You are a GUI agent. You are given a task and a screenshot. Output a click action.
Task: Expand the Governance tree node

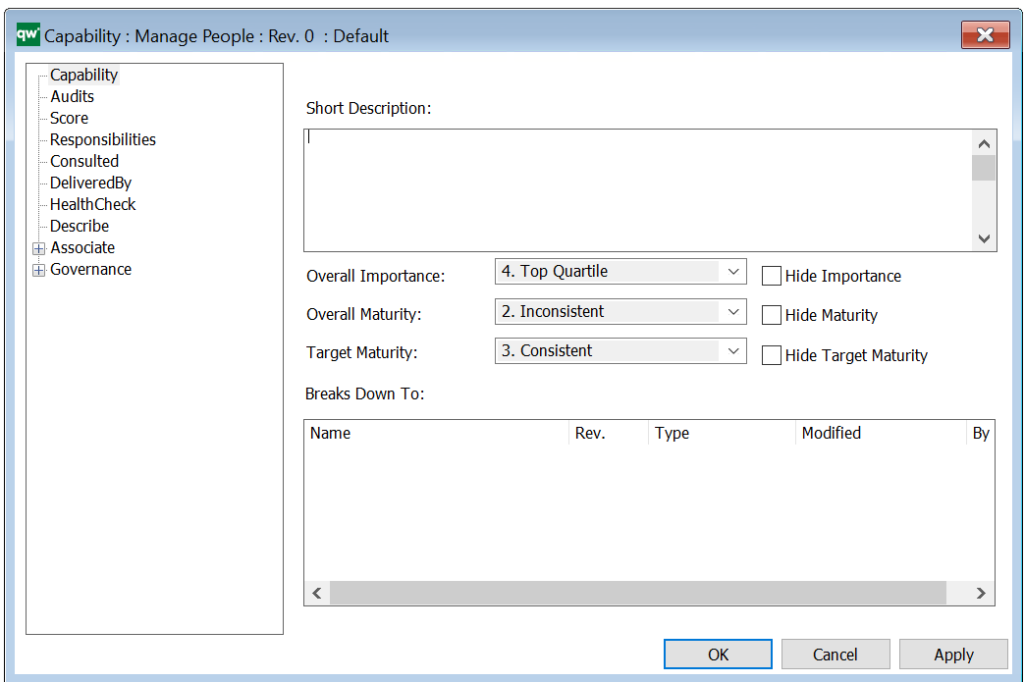(x=39, y=270)
